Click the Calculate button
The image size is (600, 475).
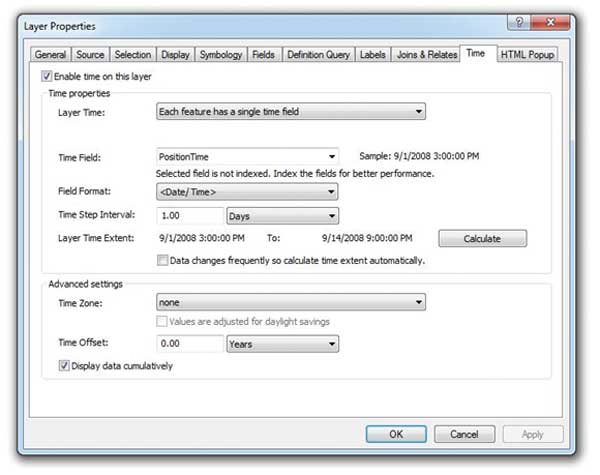(x=483, y=238)
